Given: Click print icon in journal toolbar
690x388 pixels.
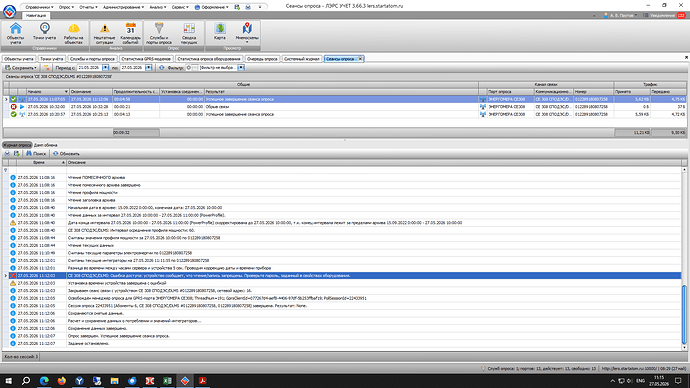Looking at the screenshot, I should tap(7, 154).
